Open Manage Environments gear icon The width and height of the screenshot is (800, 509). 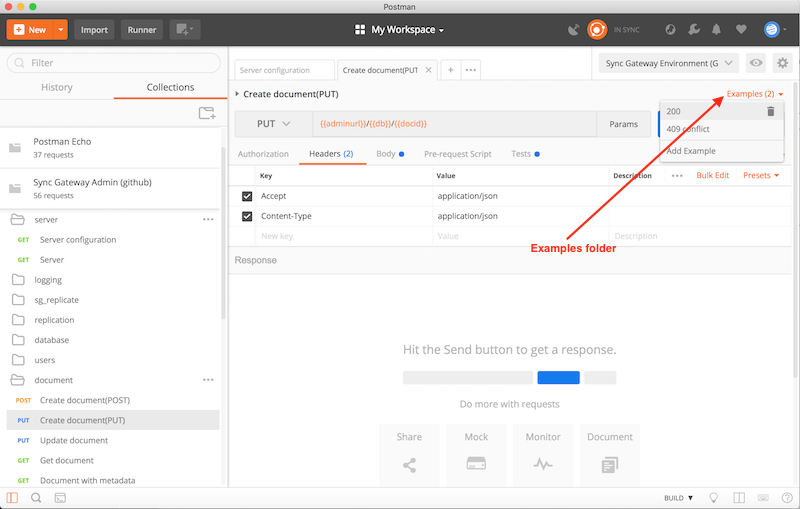coord(782,63)
